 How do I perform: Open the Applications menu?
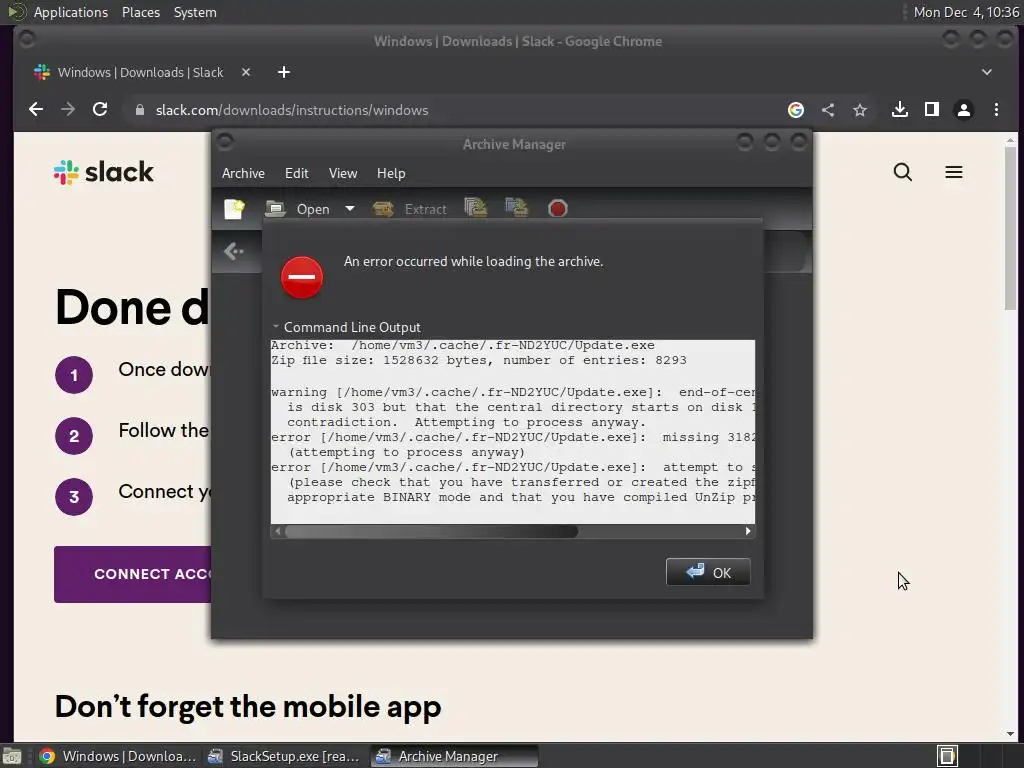coord(71,12)
